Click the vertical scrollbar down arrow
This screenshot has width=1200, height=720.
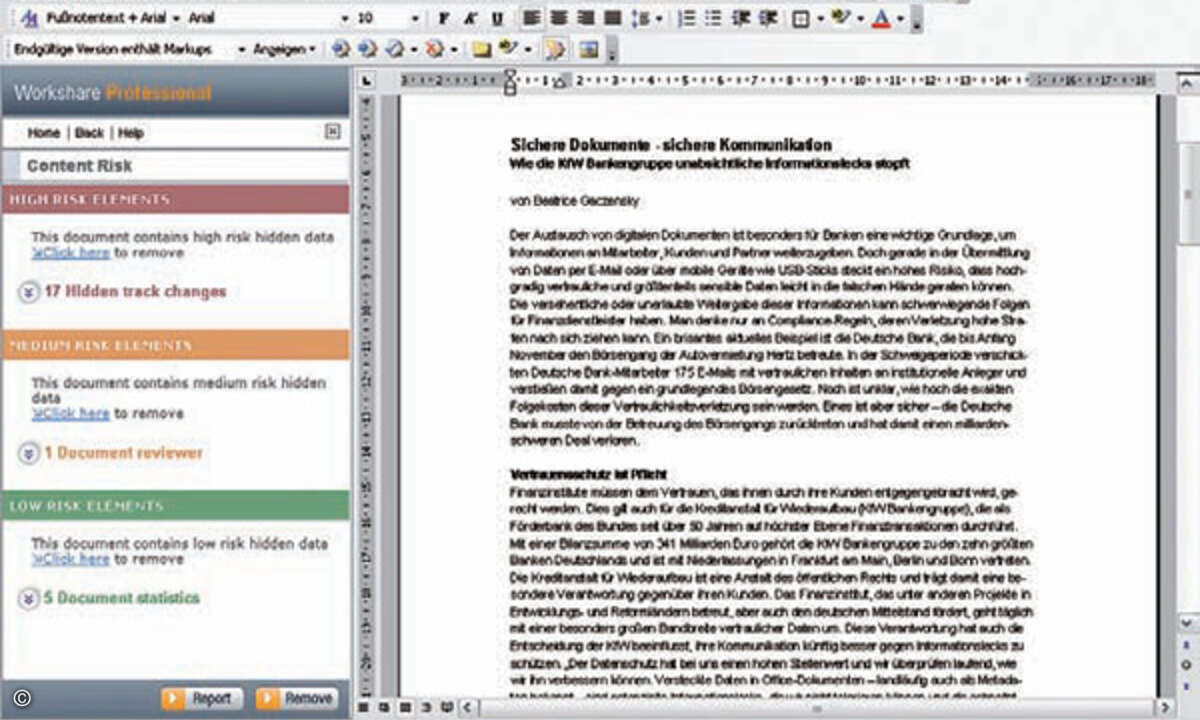tap(1188, 624)
